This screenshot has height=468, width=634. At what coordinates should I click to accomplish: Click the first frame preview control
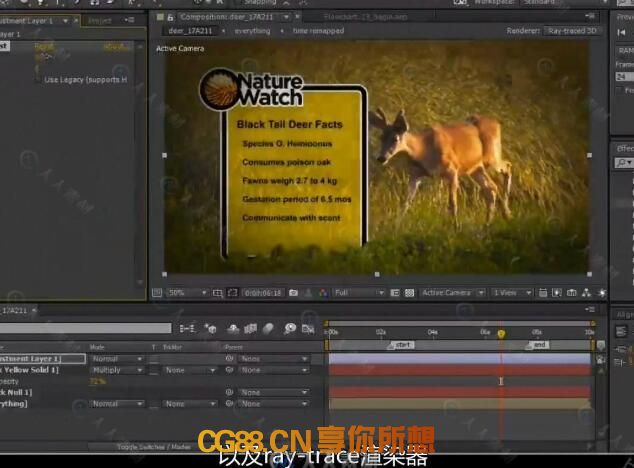click(x=622, y=32)
